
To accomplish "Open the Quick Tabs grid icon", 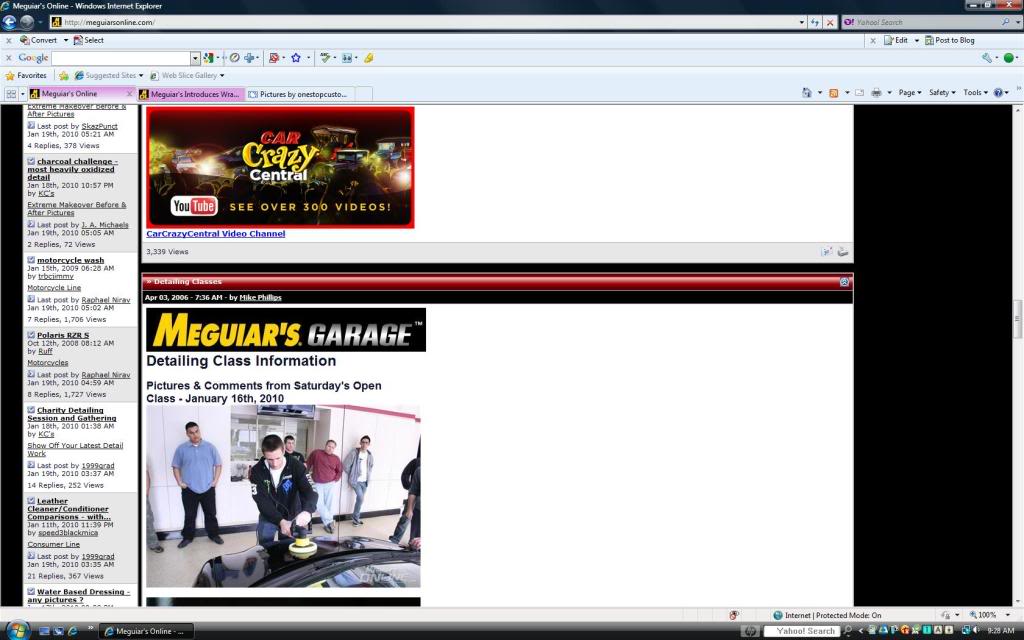I will click(11, 94).
